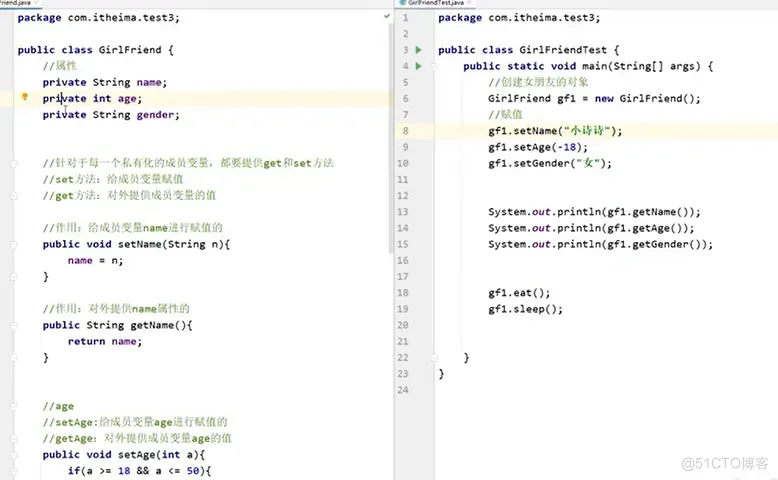Fold the setAge(int a) method

[13, 455]
